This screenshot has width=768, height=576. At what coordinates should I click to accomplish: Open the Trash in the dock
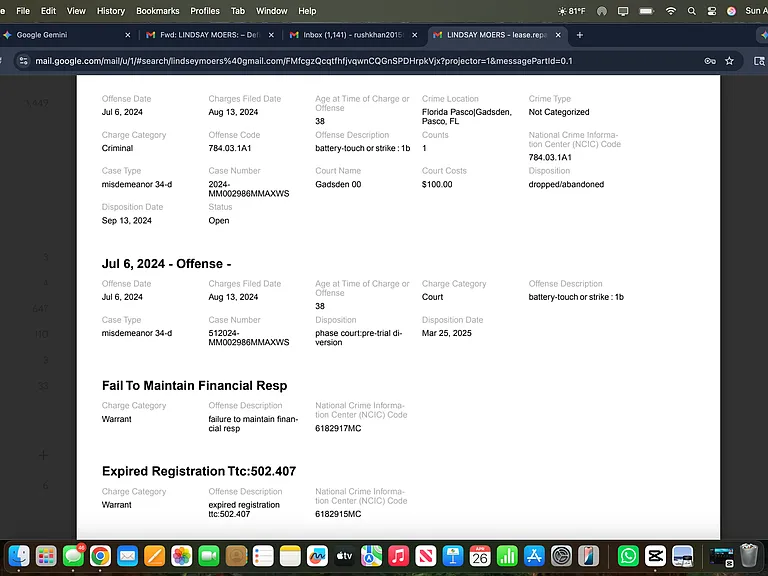click(x=748, y=556)
